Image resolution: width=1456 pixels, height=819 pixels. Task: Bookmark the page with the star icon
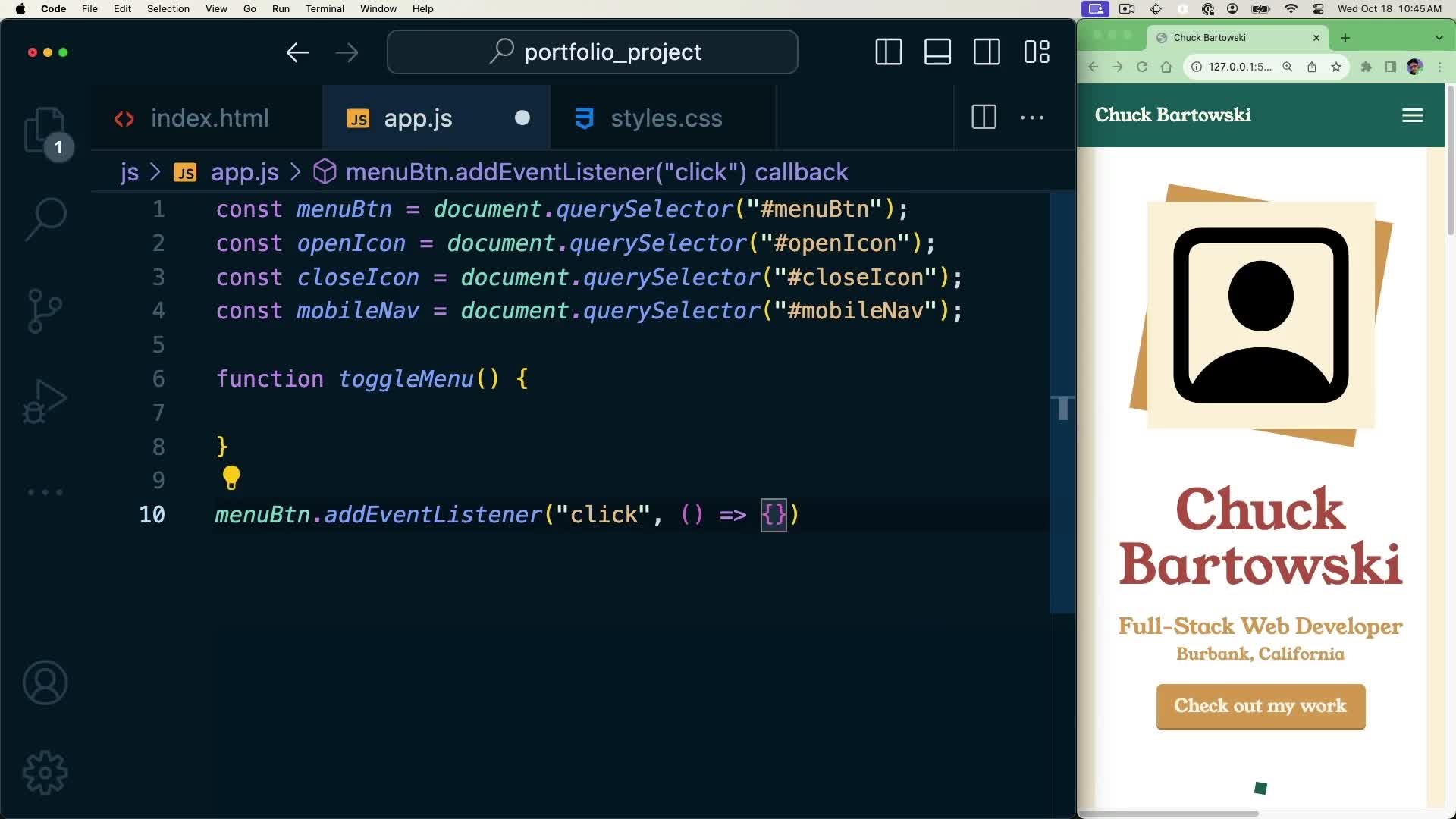click(1336, 67)
